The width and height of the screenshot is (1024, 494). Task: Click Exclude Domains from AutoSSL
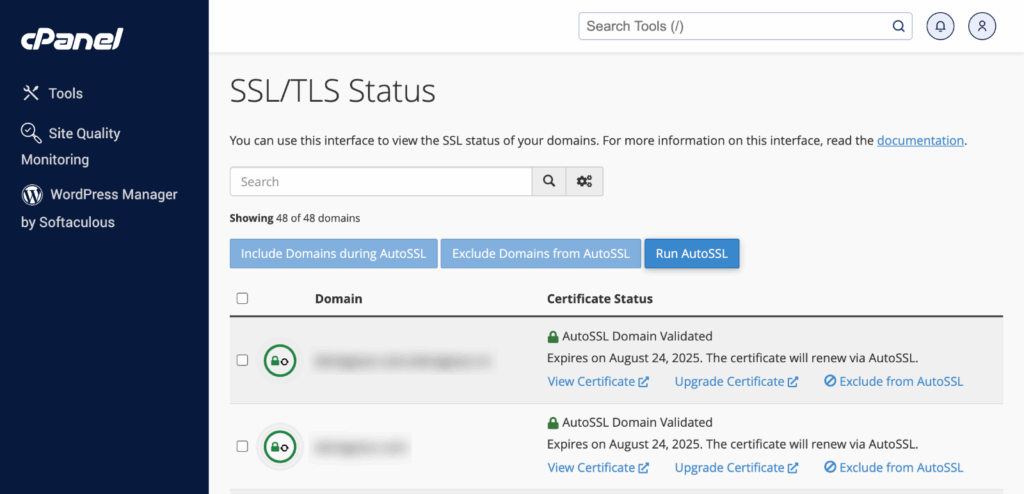(x=541, y=254)
